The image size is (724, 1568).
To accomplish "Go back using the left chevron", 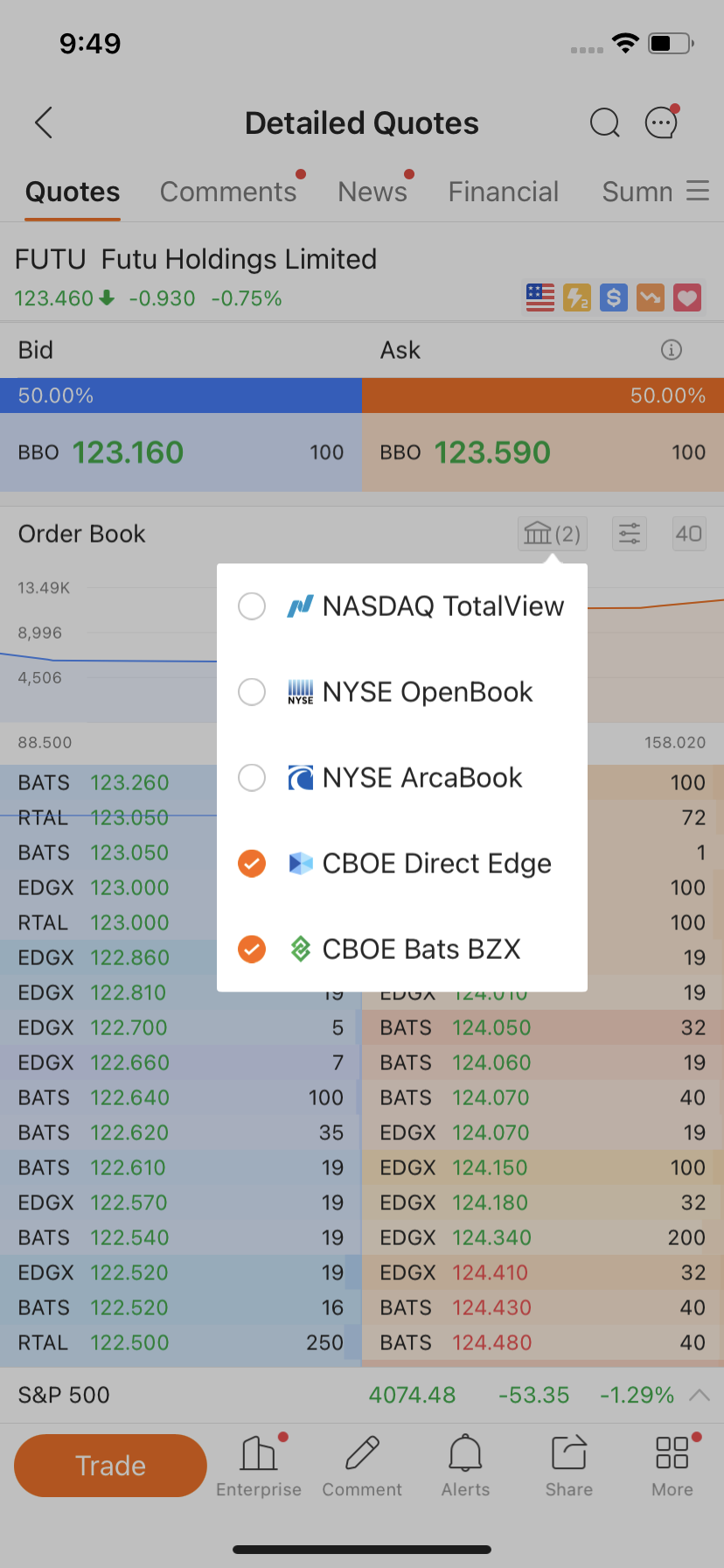I will coord(44,123).
